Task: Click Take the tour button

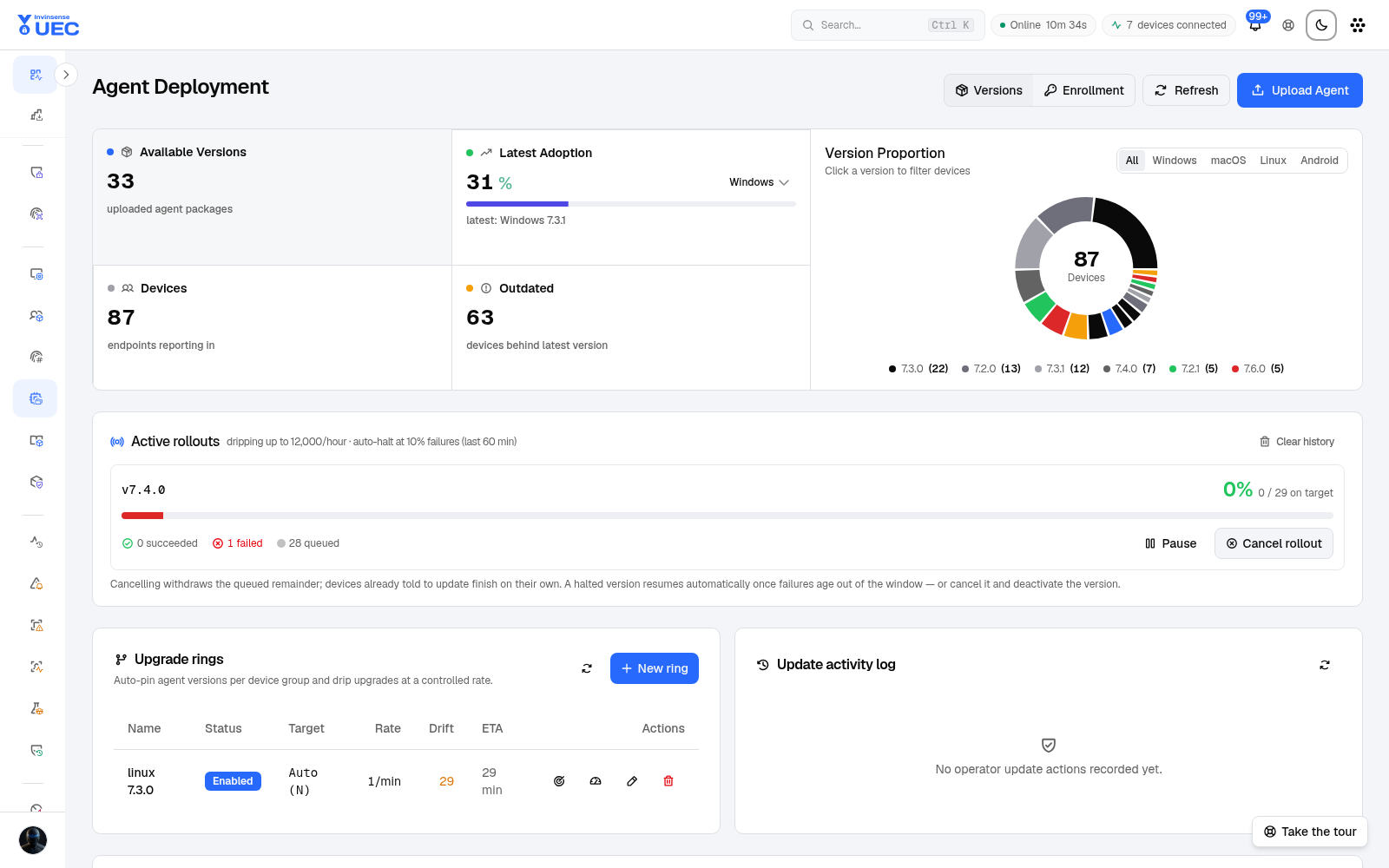Action: [x=1310, y=832]
